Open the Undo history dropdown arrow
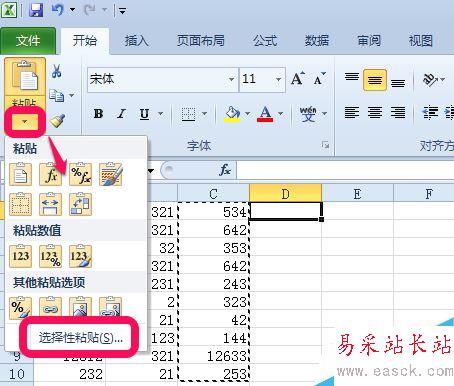454x386 pixels. 72,10
